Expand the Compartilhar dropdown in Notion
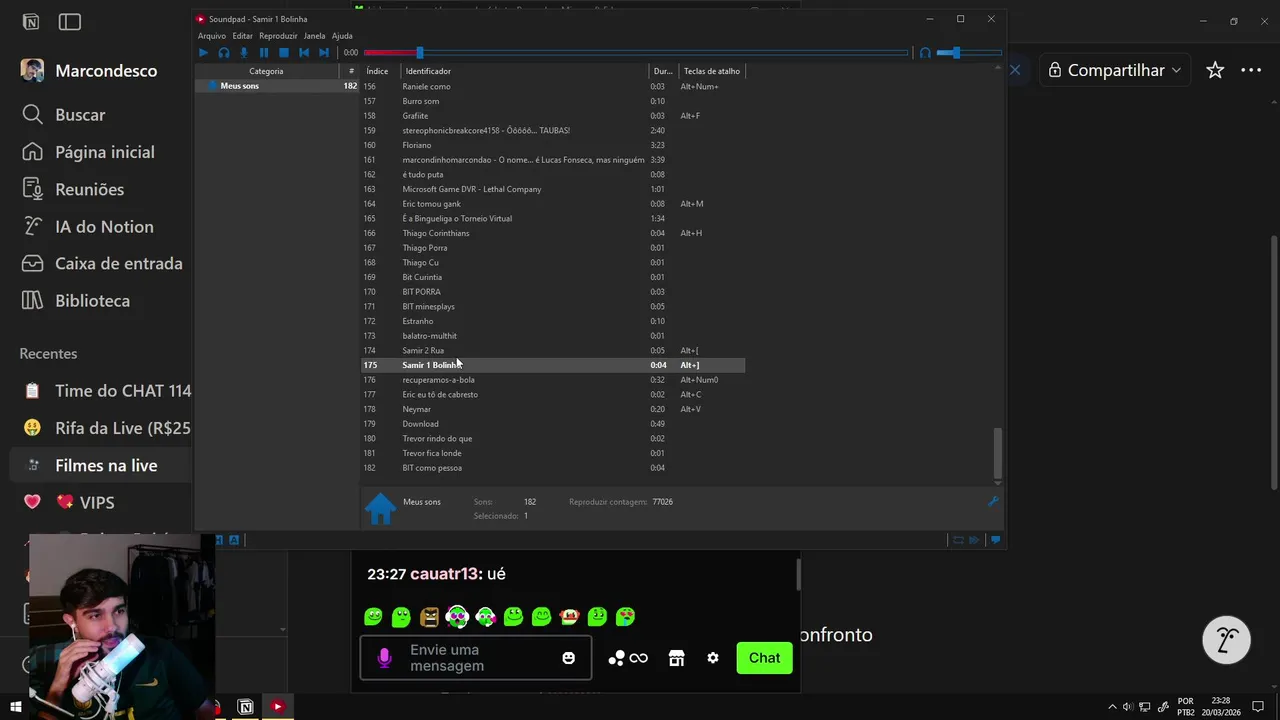 click(1115, 70)
